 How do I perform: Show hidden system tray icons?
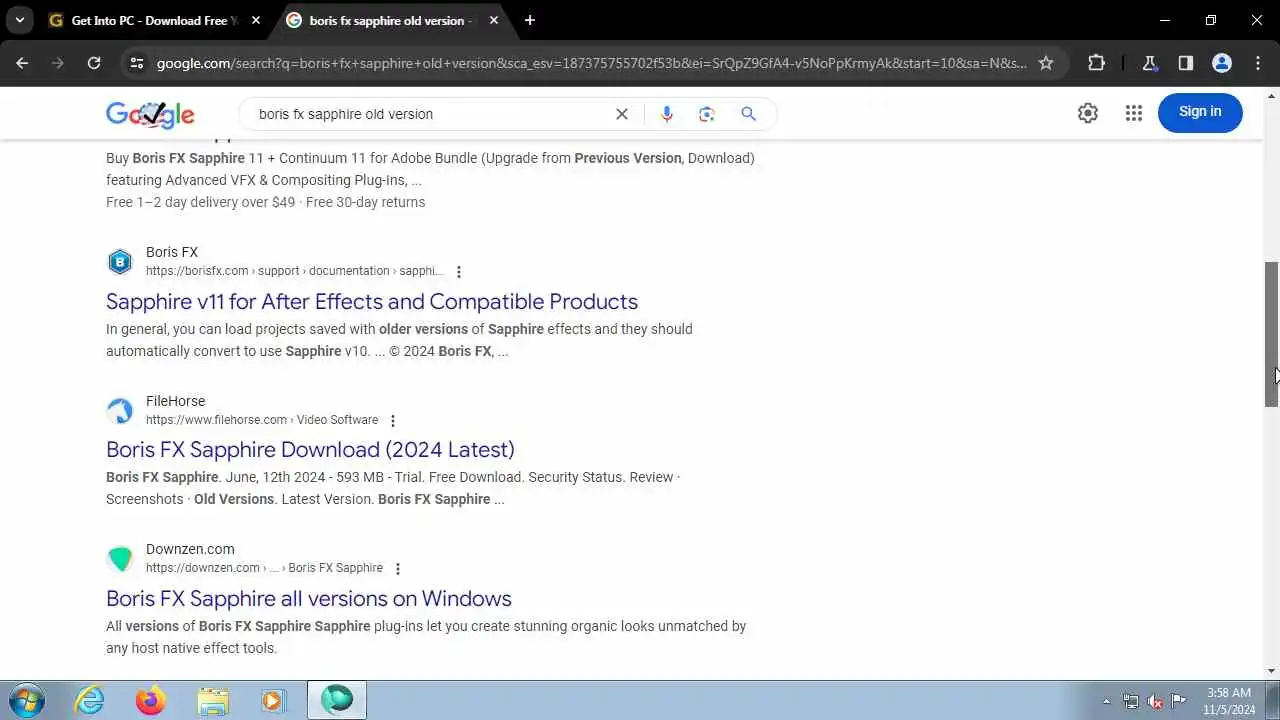pyautogui.click(x=1106, y=701)
